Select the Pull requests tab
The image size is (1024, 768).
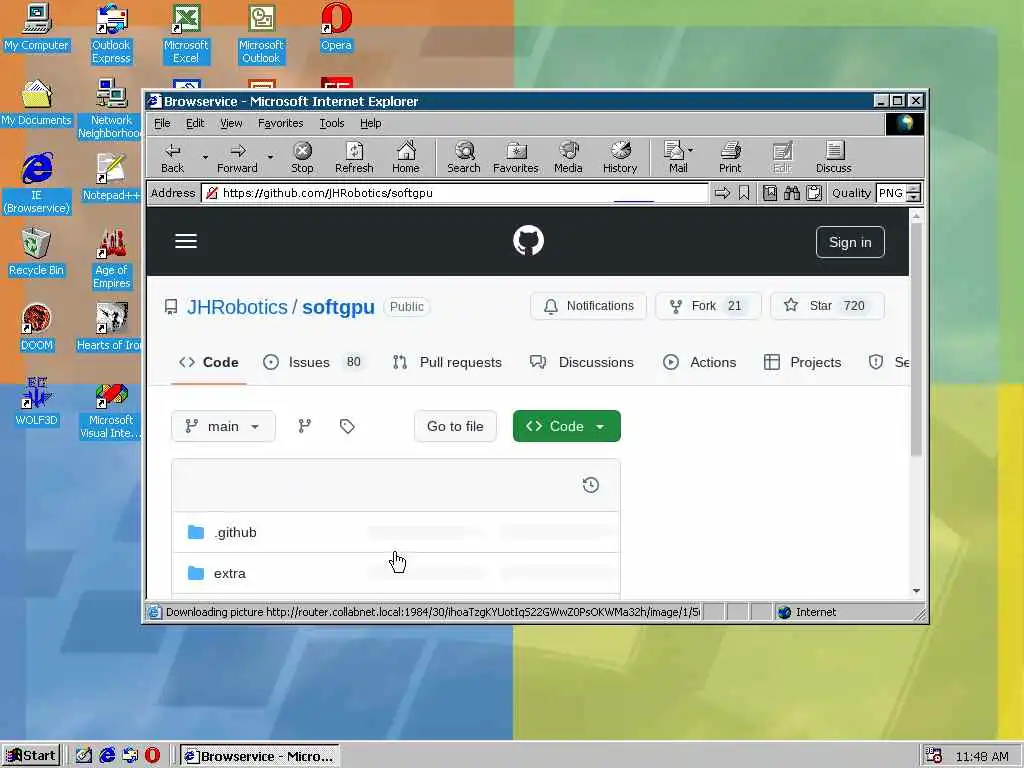447,362
